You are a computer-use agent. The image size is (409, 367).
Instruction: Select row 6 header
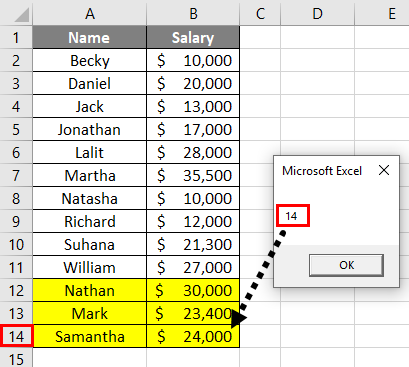tap(16, 152)
